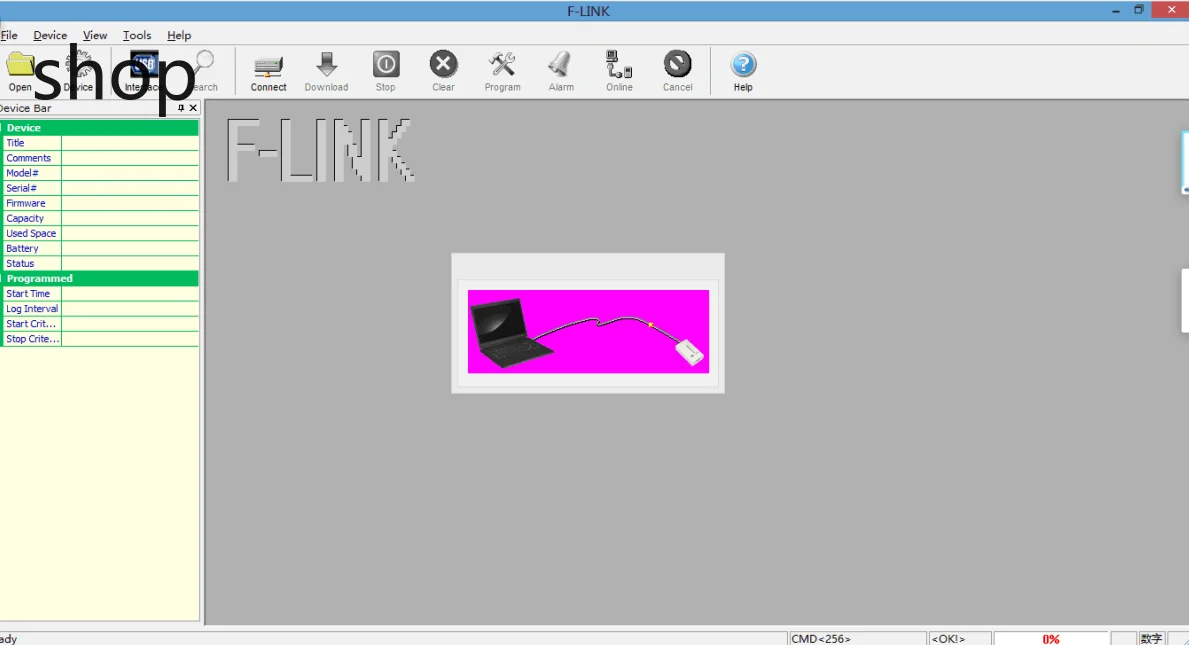Screen dimensions: 1189x645
Task: Click the Model# property row
Action: [99, 174]
